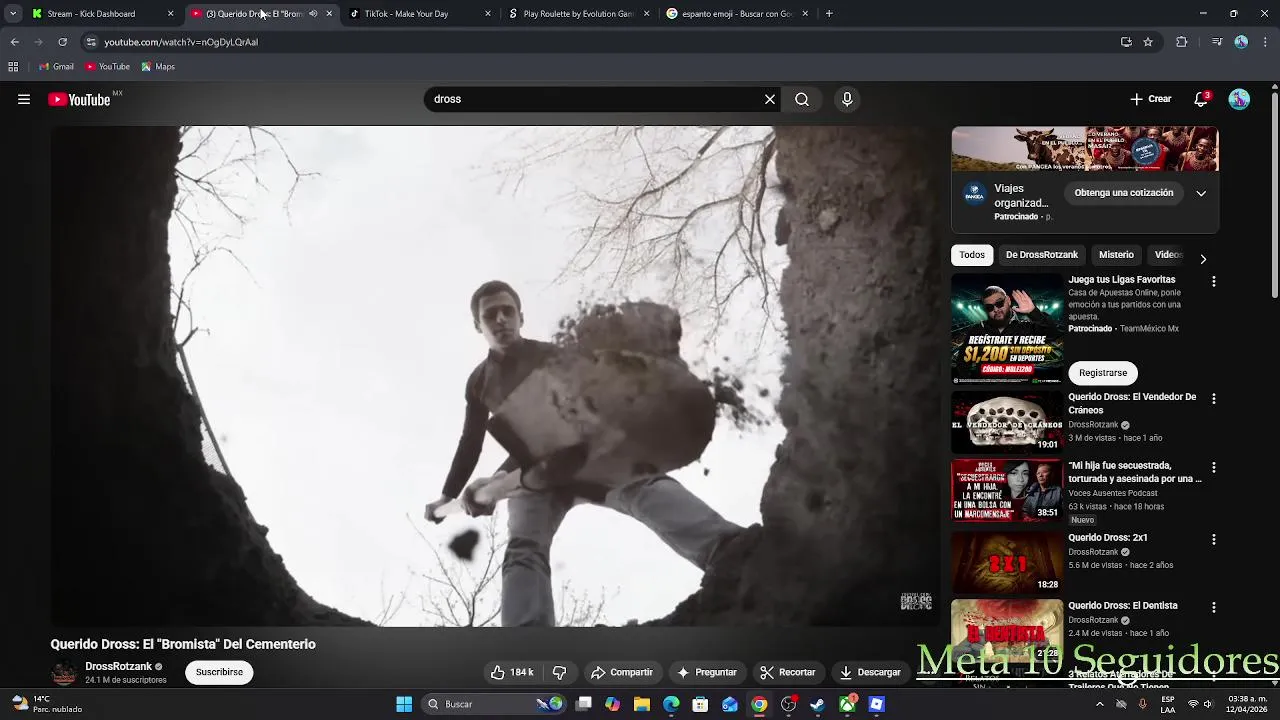
Task: Show hidden system tray icons
Action: click(x=1099, y=704)
